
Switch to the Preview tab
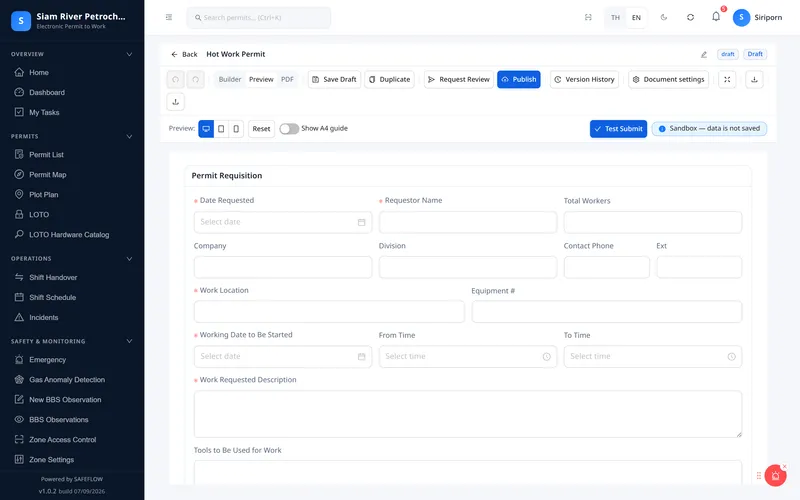coord(261,80)
